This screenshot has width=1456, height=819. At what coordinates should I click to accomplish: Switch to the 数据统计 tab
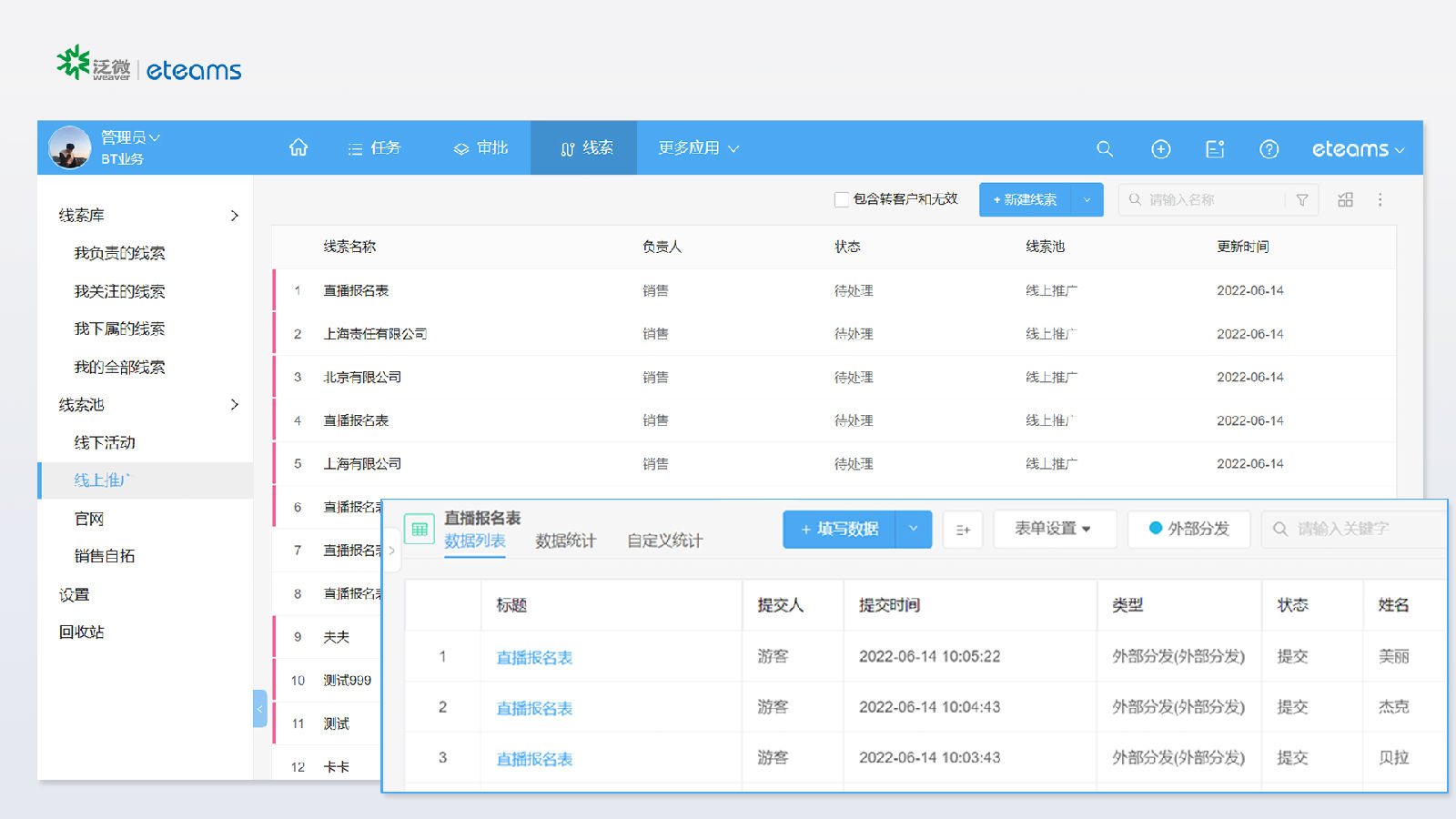(566, 541)
